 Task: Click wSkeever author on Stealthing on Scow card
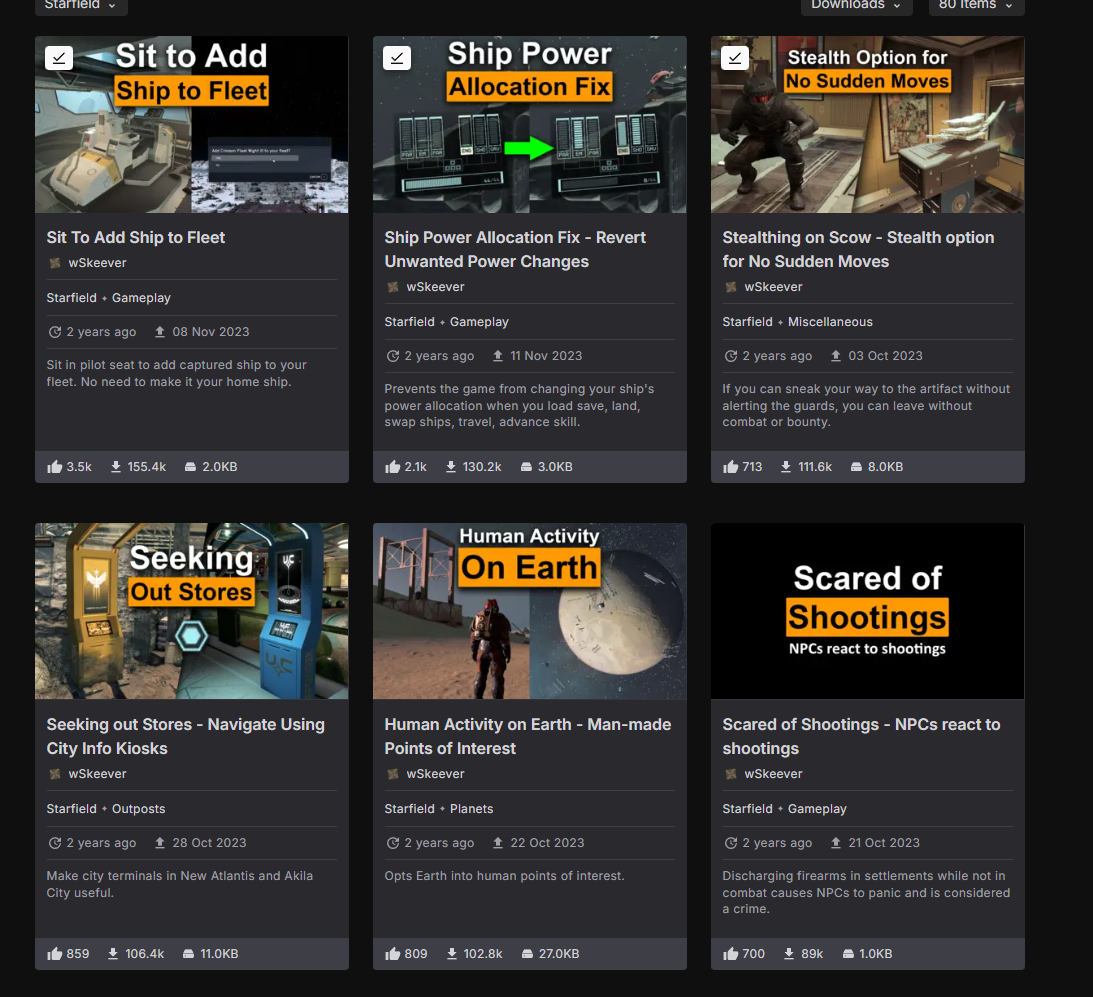(774, 287)
